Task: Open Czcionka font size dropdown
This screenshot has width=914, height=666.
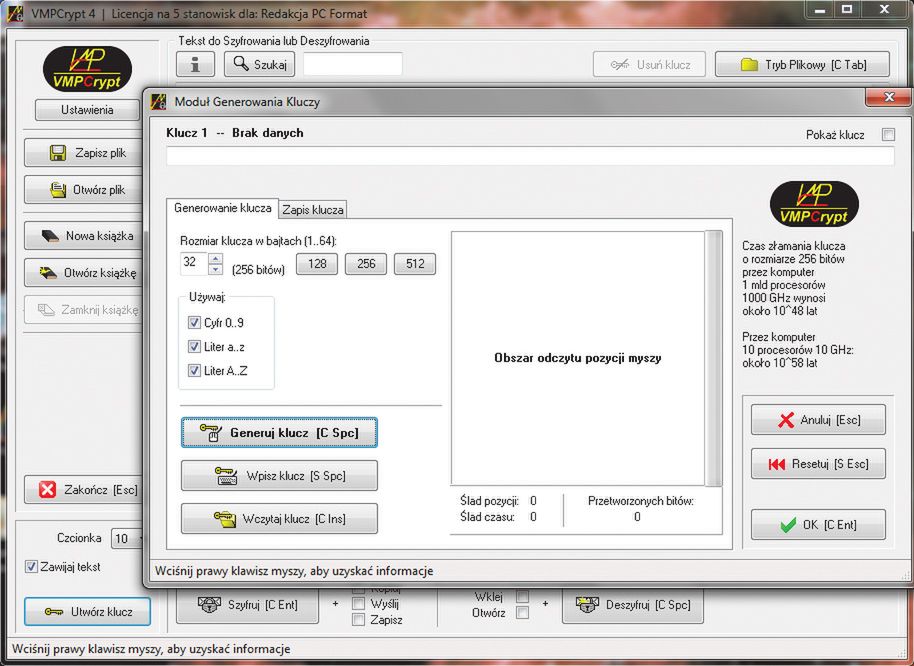Action: [x=127, y=538]
